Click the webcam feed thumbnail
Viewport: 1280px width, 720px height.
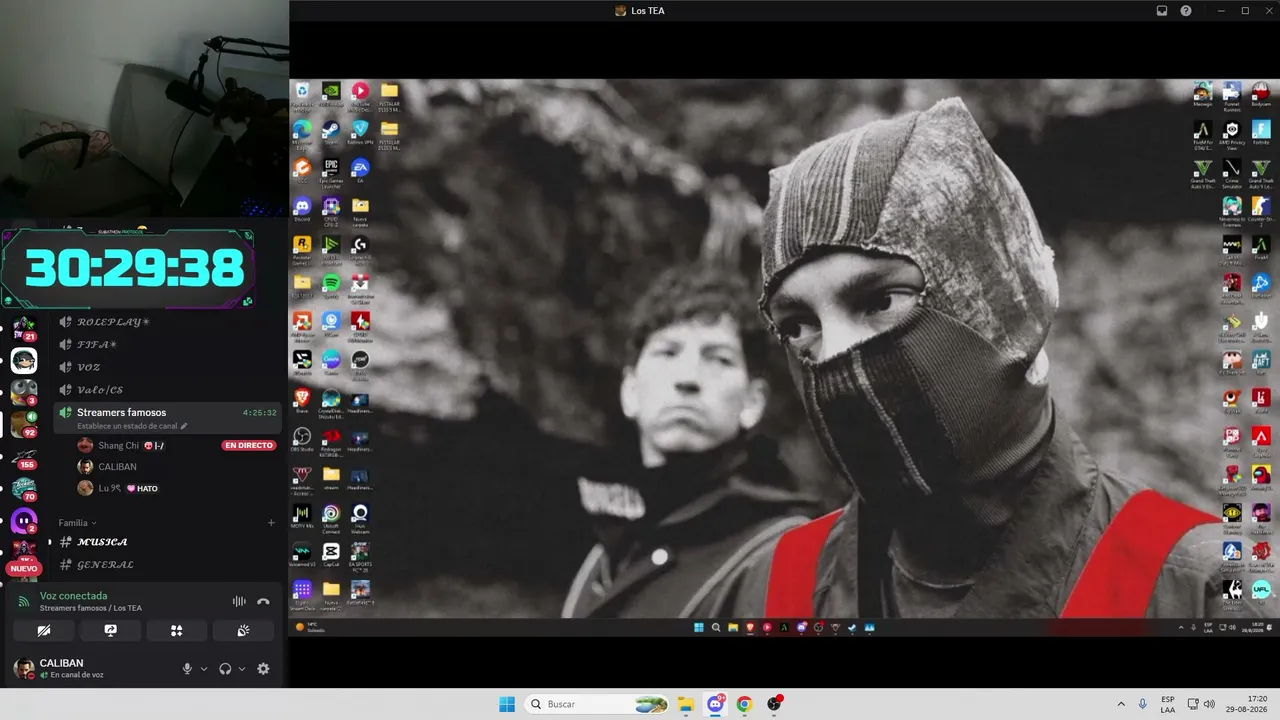(144, 108)
